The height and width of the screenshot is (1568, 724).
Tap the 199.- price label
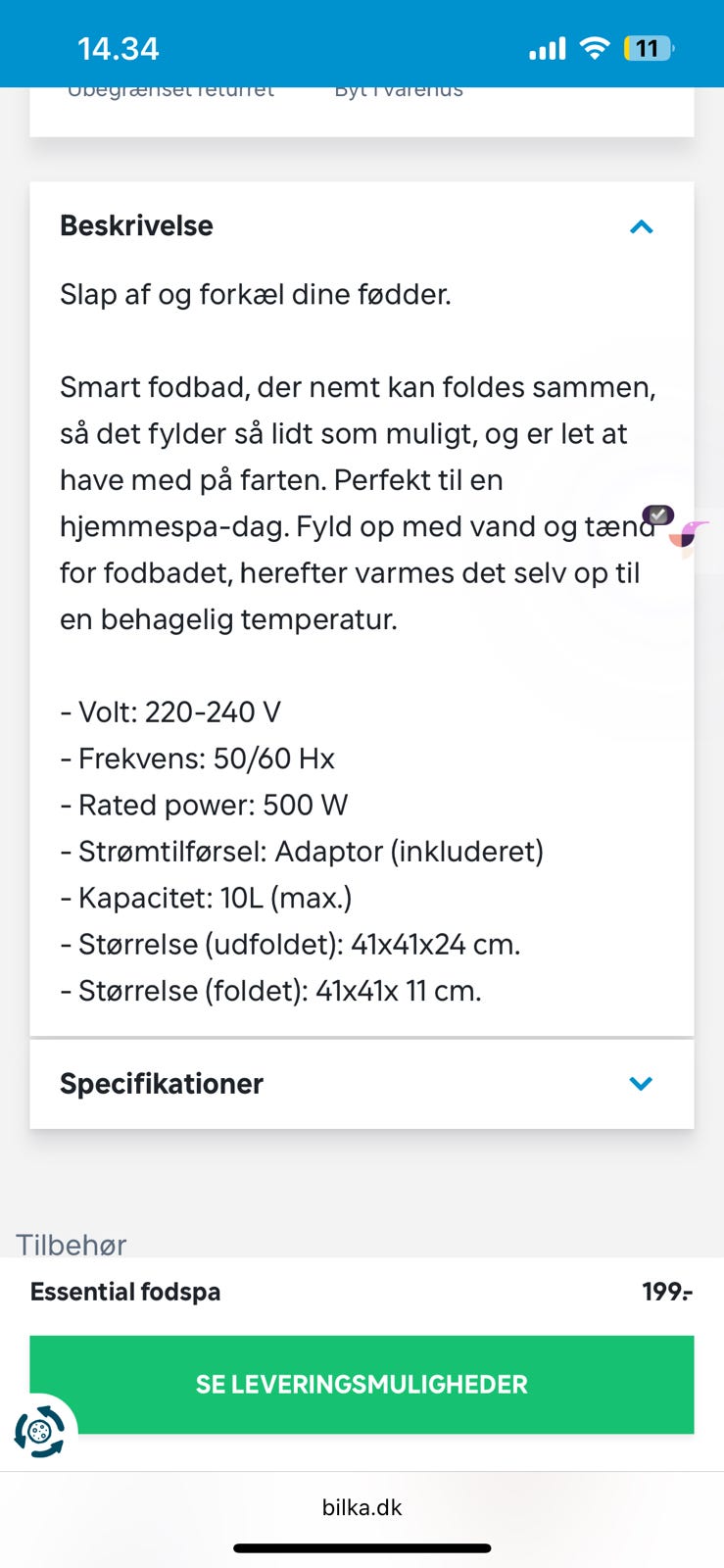pyautogui.click(x=666, y=1292)
